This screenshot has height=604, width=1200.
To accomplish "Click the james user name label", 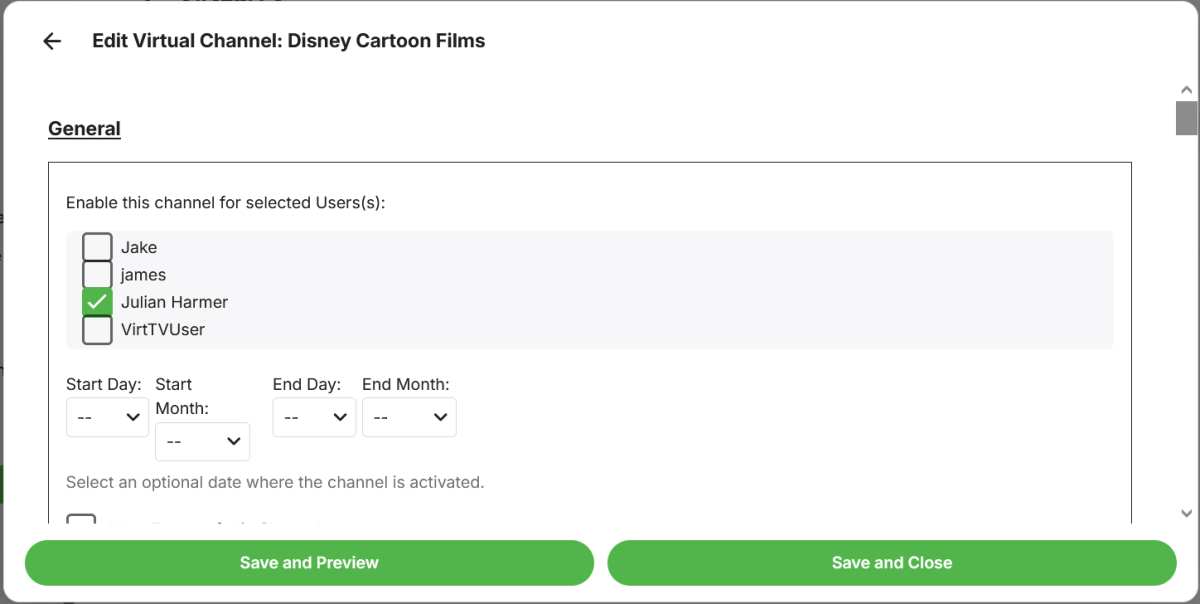I will [x=143, y=274].
